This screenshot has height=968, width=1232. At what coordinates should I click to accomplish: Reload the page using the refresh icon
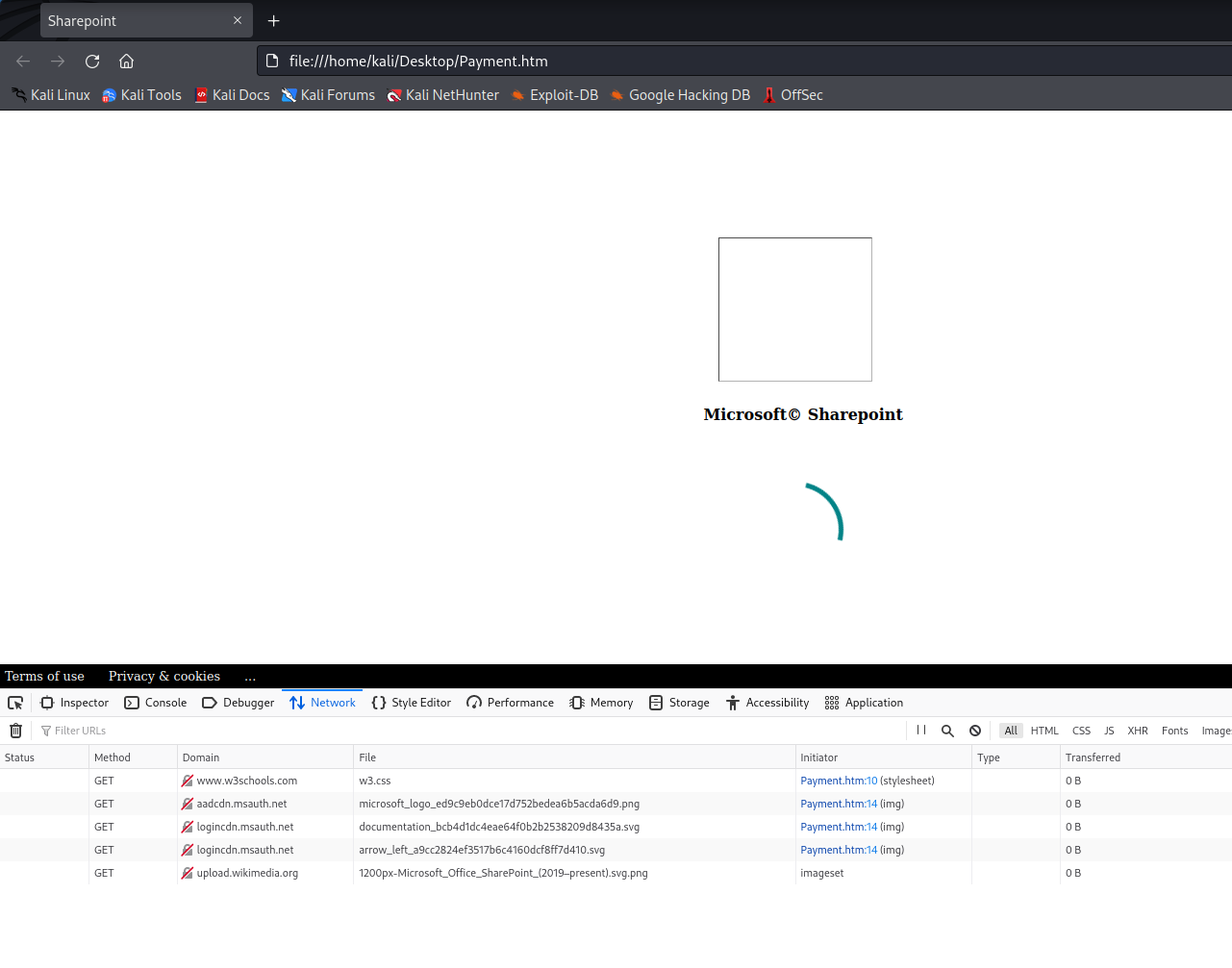point(92,62)
